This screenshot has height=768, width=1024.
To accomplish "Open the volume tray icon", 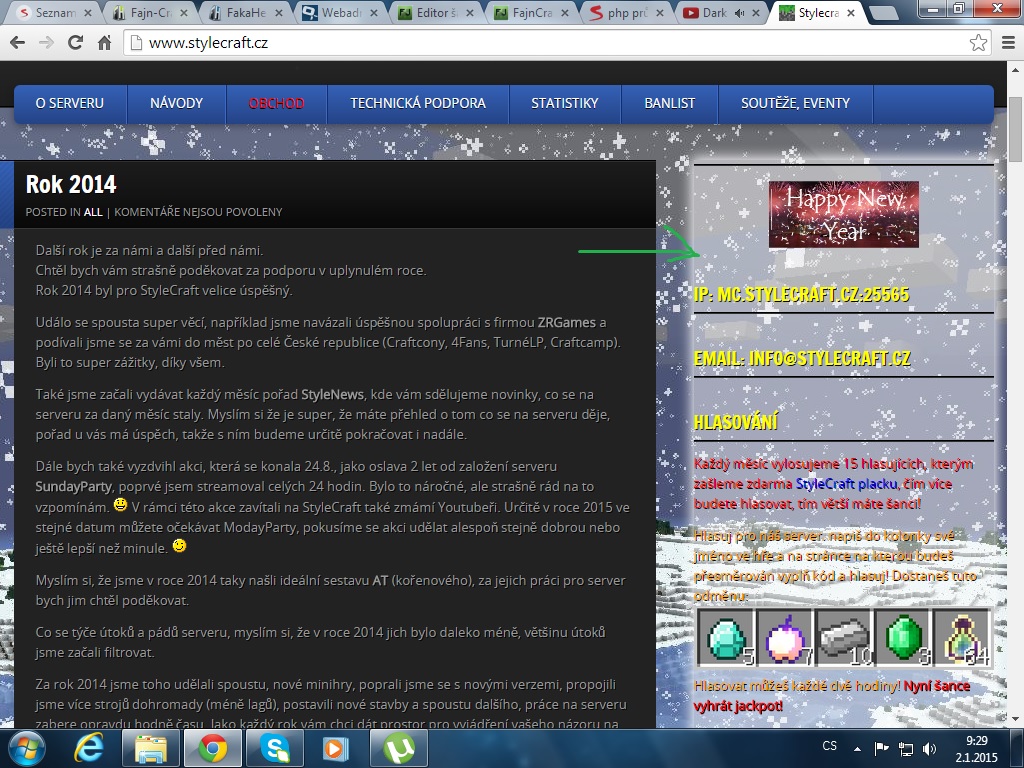I will click(929, 749).
